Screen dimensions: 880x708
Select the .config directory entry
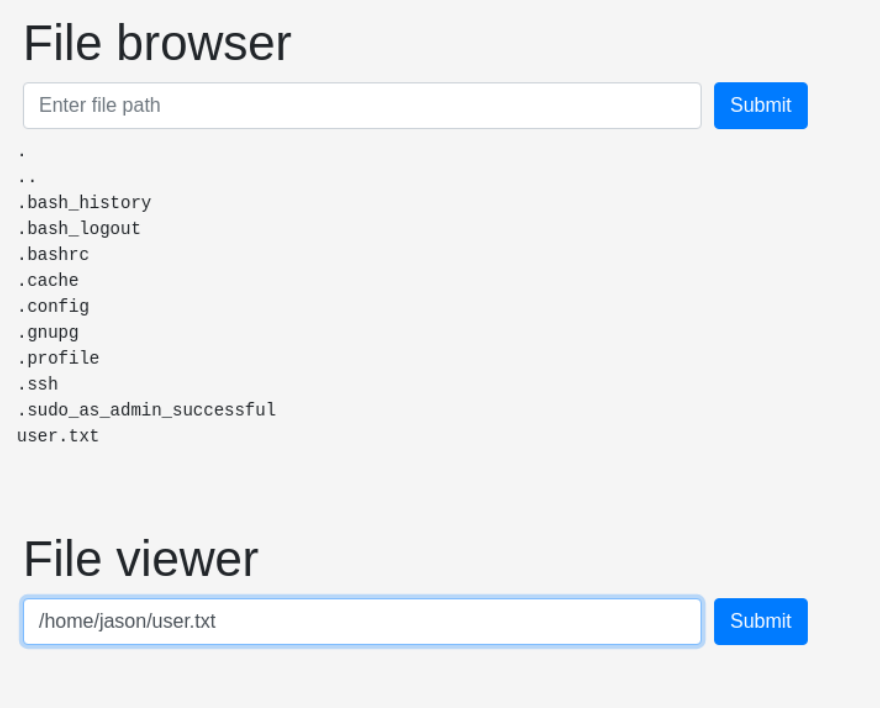point(53,306)
